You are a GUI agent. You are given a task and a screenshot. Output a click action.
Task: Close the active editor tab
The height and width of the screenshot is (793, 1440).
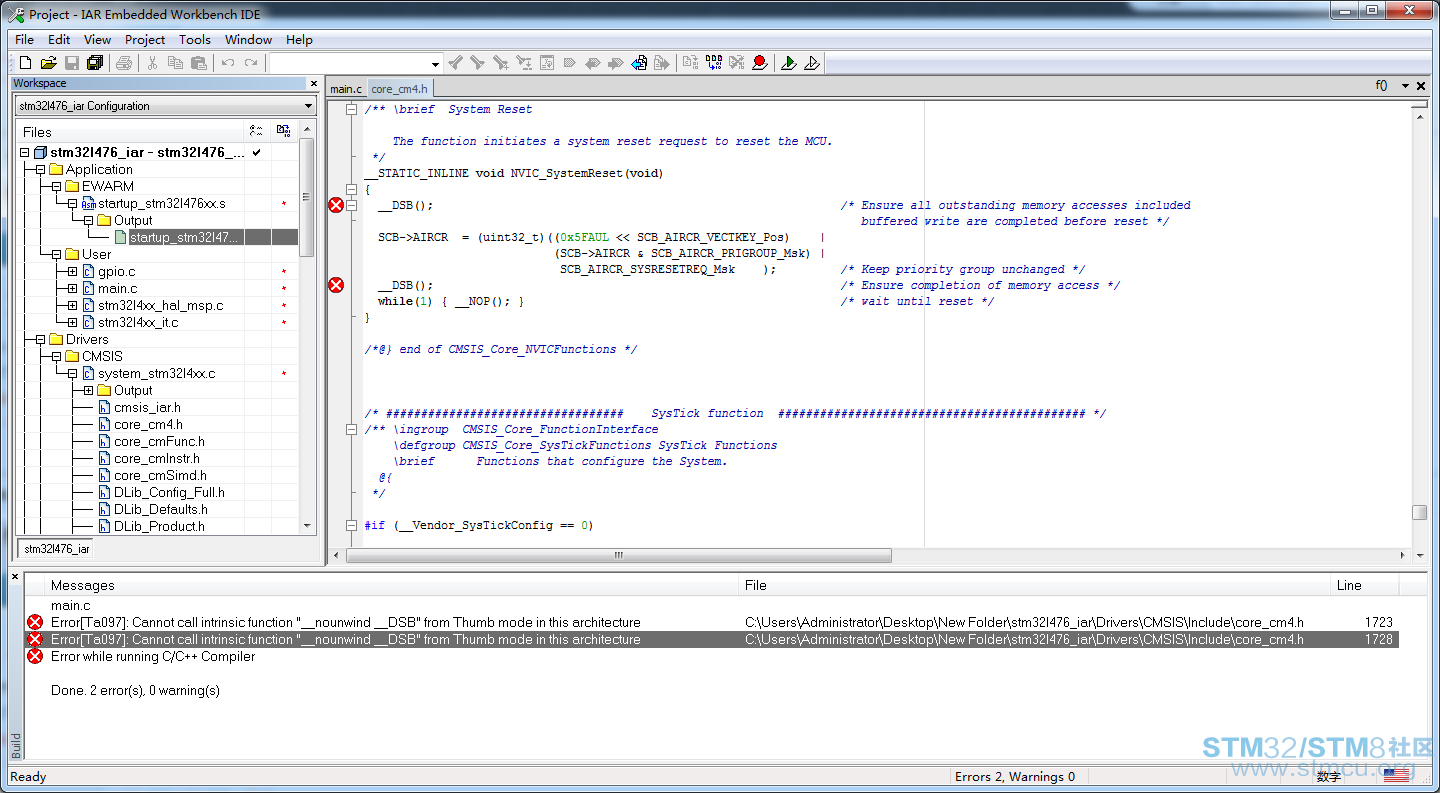point(1420,86)
